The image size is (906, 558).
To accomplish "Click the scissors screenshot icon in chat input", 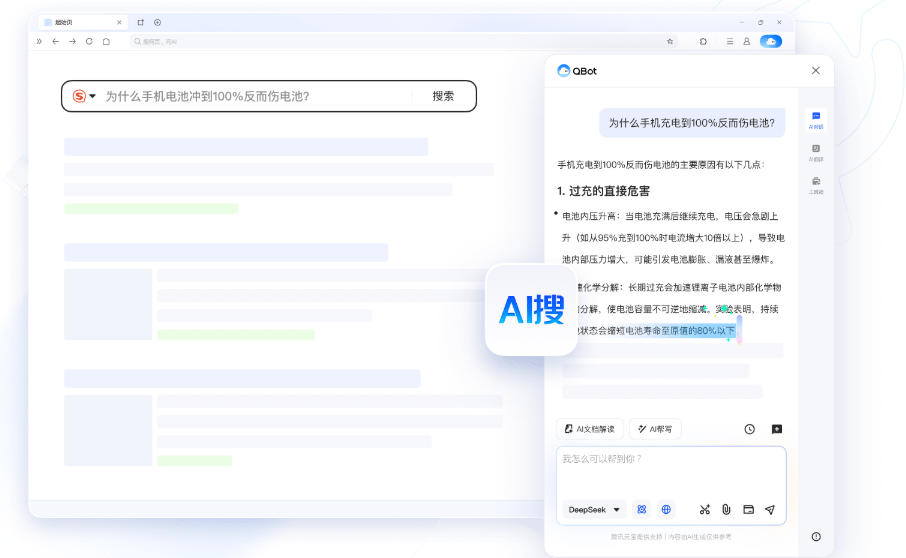I will point(704,509).
